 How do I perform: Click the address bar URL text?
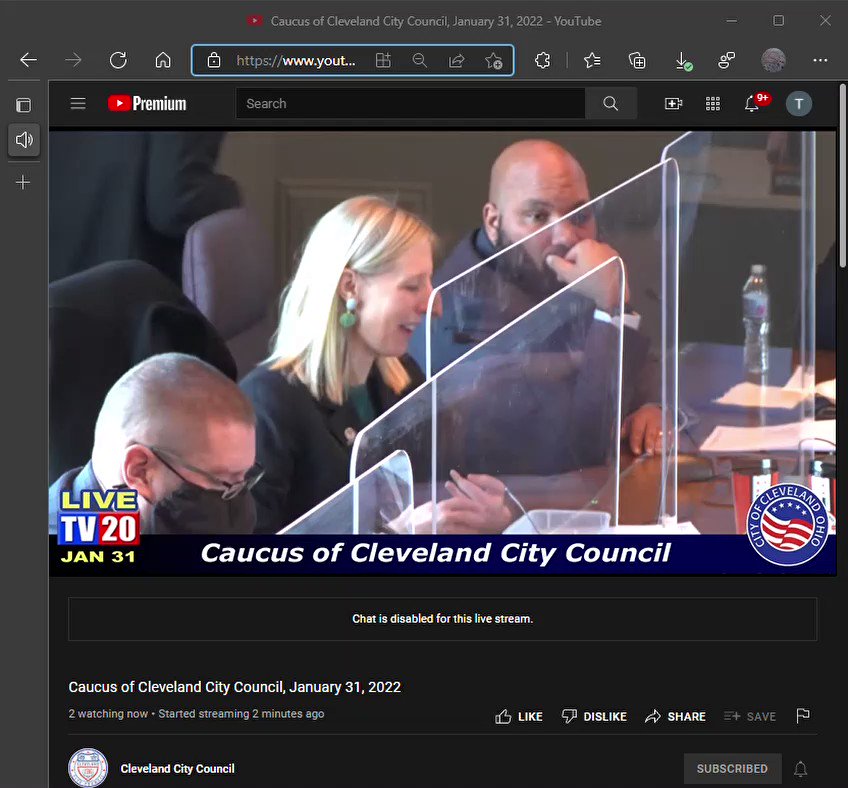[296, 61]
